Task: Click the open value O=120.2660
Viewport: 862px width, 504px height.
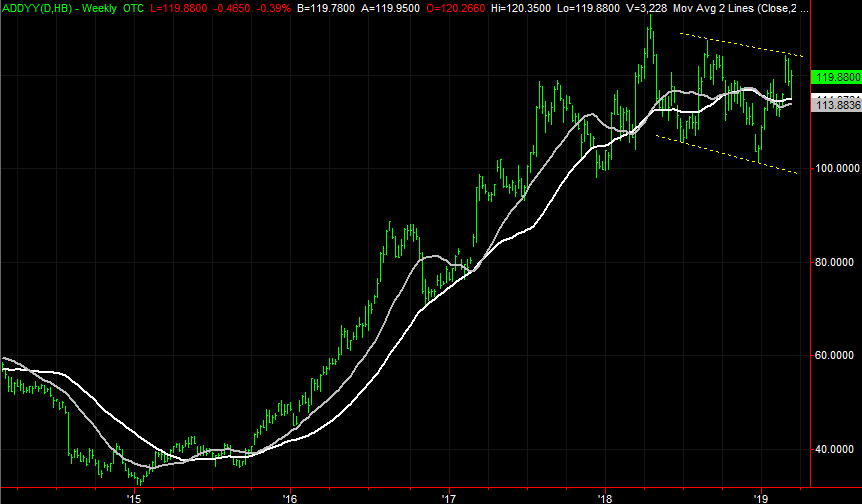Action: coord(456,8)
